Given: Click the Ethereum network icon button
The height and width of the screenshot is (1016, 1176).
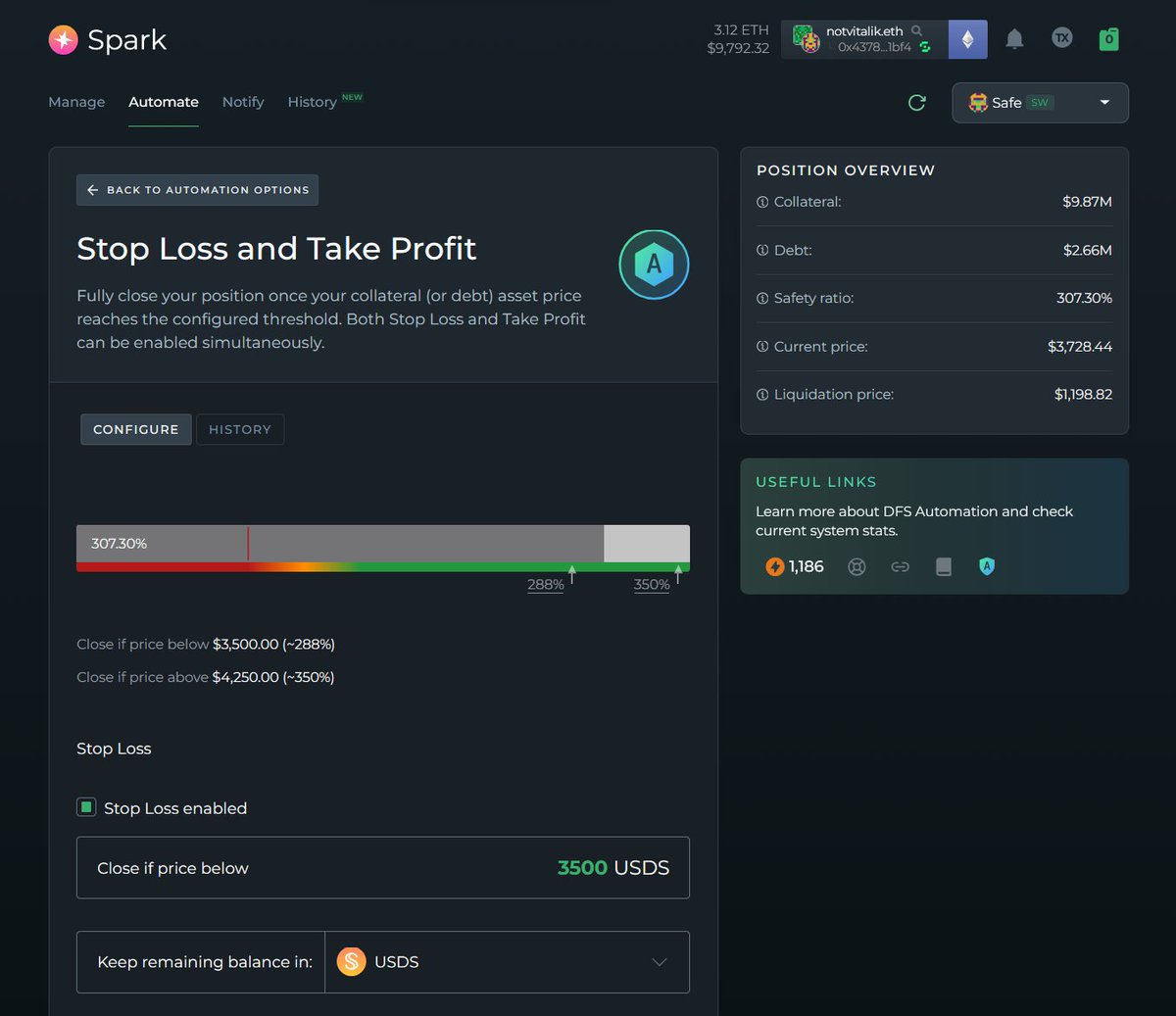Looking at the screenshot, I should 967,39.
